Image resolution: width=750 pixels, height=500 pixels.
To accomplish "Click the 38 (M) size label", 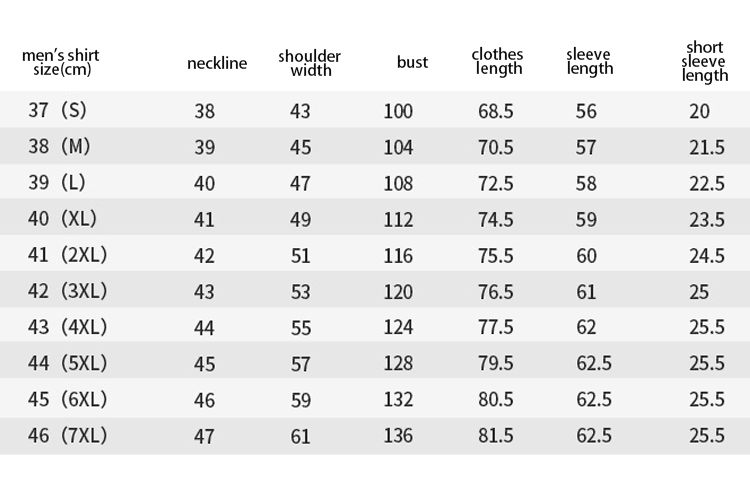I will click(x=59, y=146).
